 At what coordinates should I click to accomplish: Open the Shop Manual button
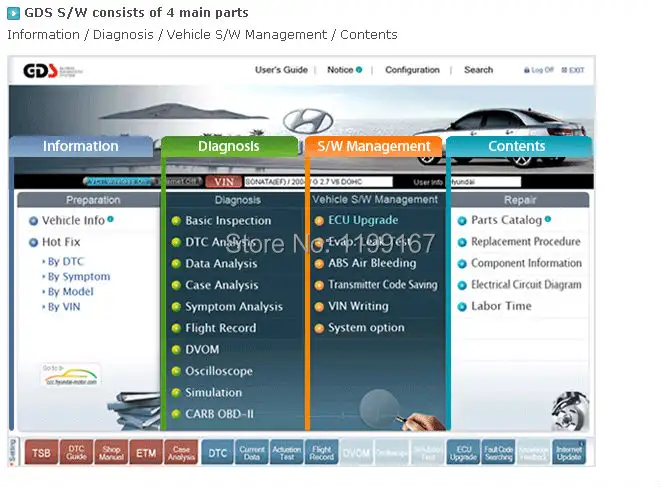pyautogui.click(x=111, y=453)
